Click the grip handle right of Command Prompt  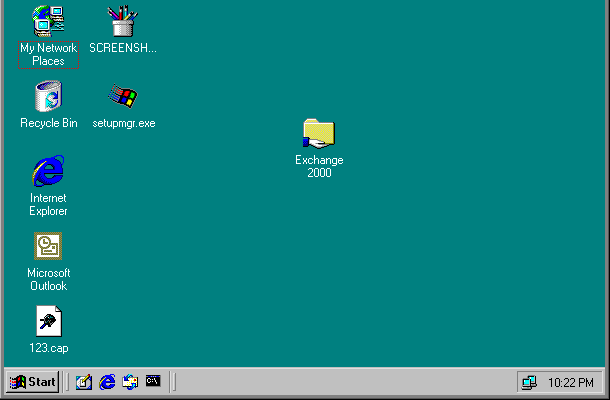(173, 381)
